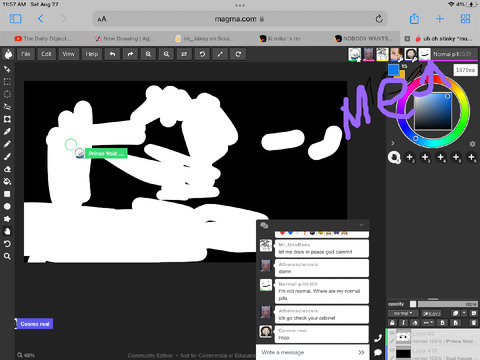Start a voice call with phone icon
Screen dimensions: 480x360
click(x=378, y=338)
